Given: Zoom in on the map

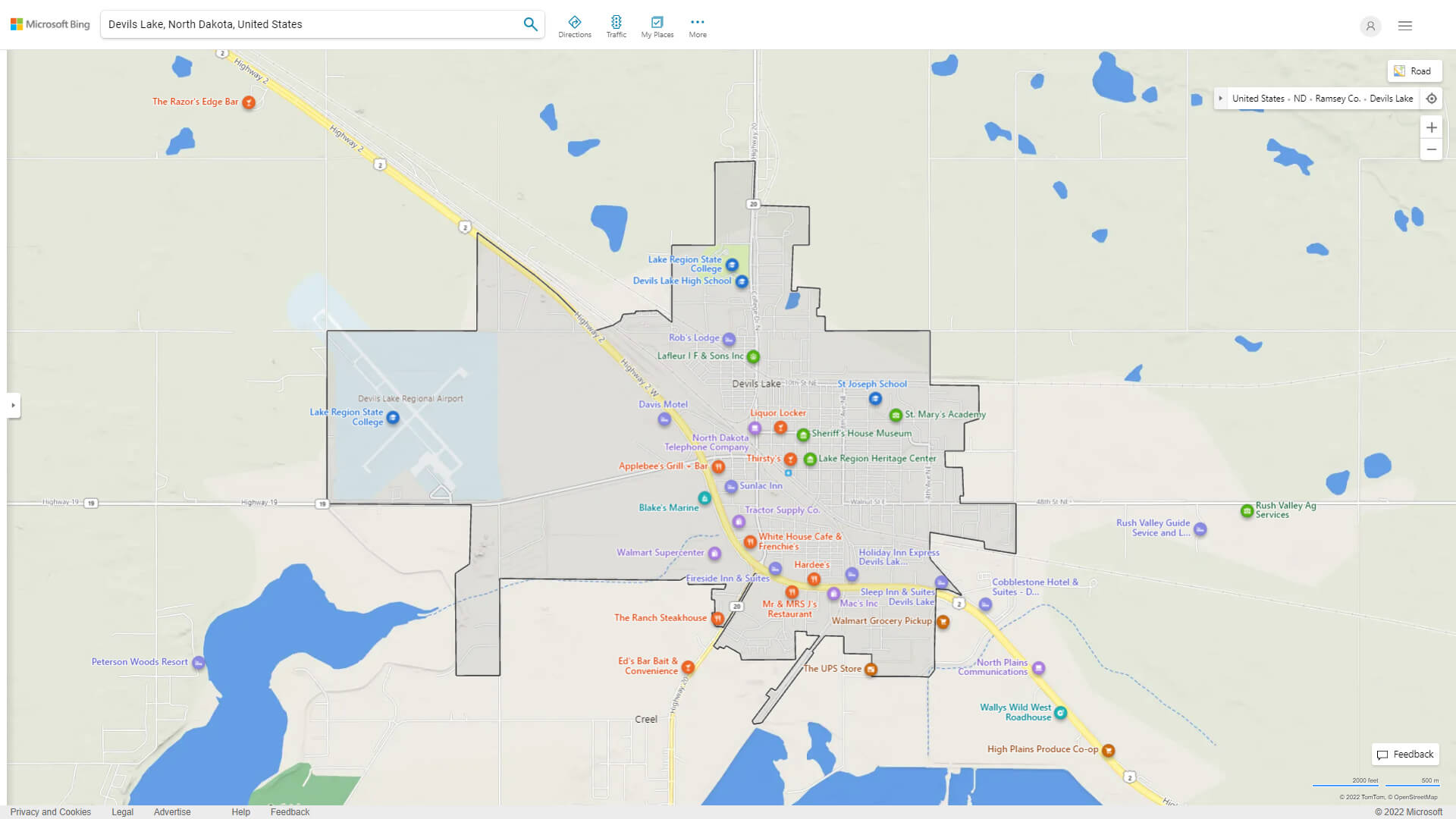Looking at the screenshot, I should [x=1431, y=127].
